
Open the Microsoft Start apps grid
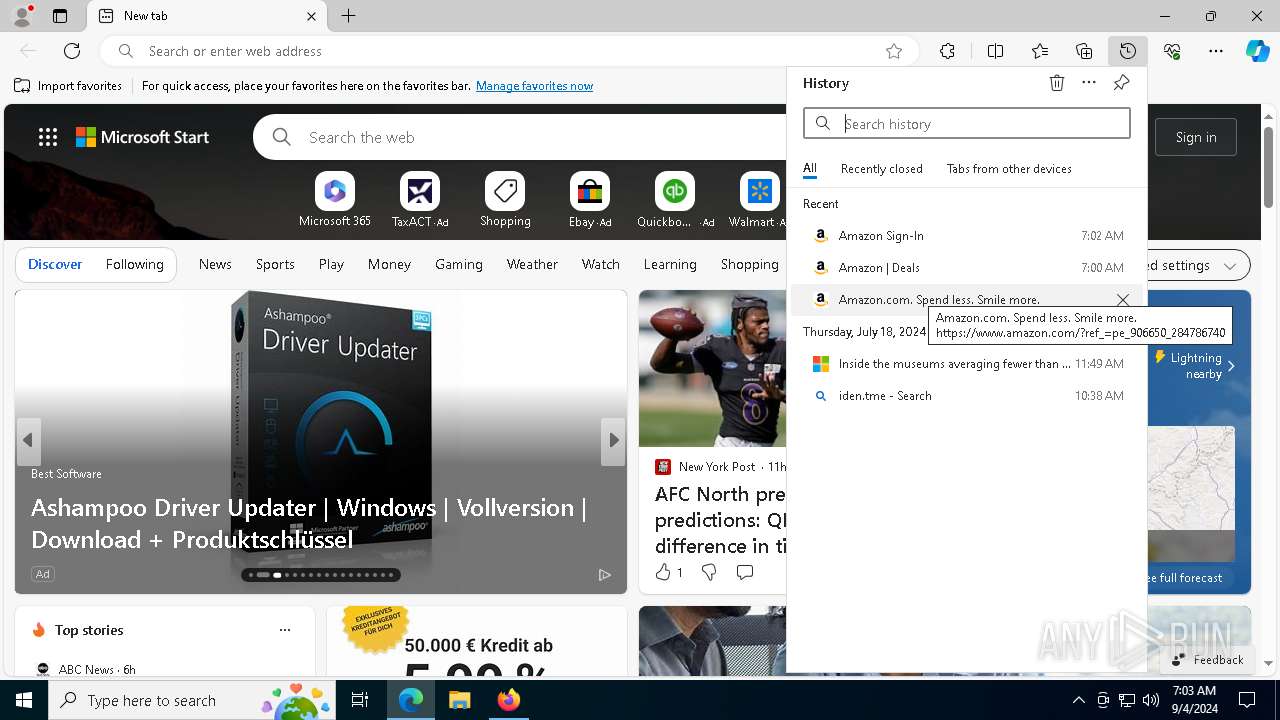pyautogui.click(x=48, y=137)
